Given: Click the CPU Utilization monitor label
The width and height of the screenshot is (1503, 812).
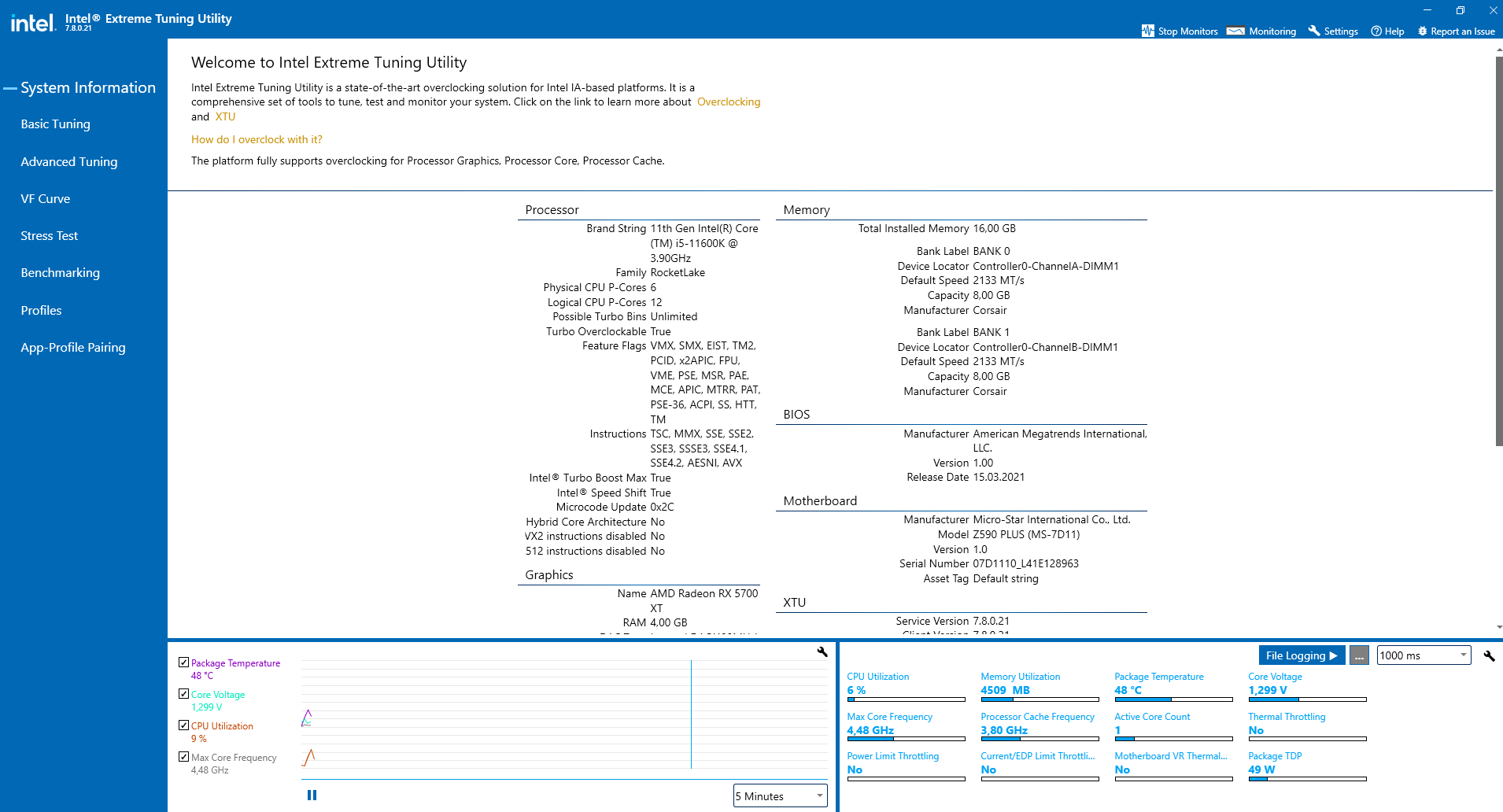Looking at the screenshot, I should 877,677.
